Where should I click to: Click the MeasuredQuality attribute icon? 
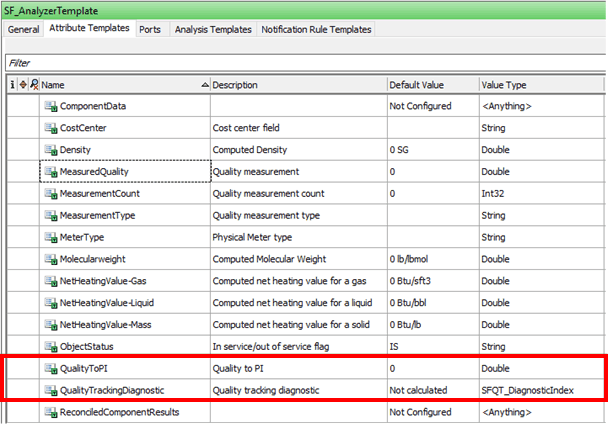coord(51,172)
